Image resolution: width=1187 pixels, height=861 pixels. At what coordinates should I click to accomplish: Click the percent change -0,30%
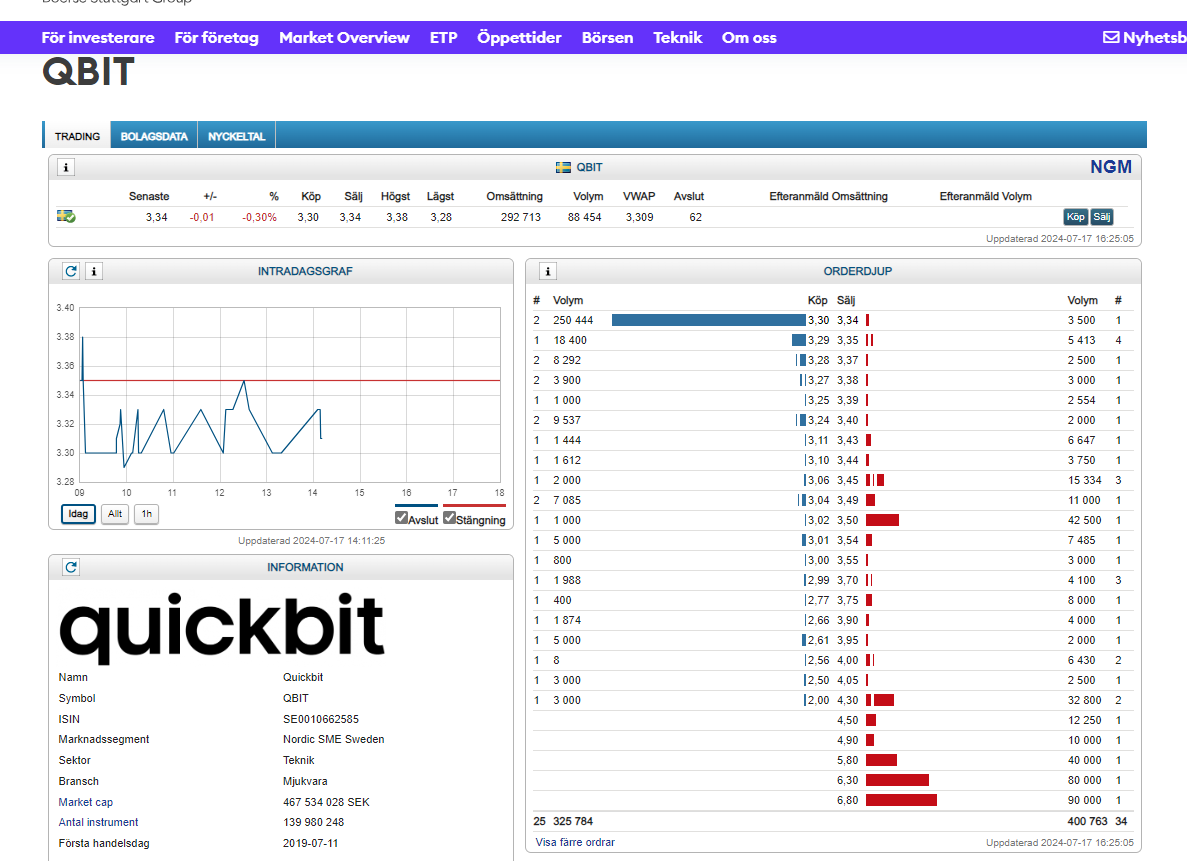pos(260,217)
